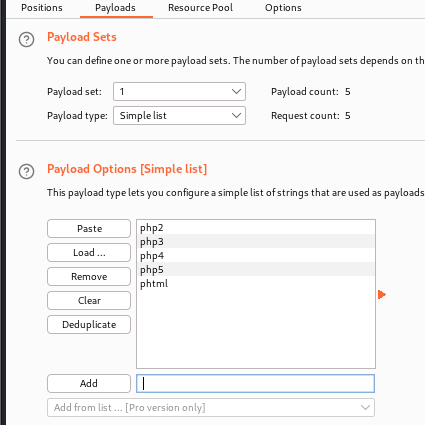Image resolution: width=425 pixels, height=425 pixels.
Task: Go to the Options tab
Action: point(283,8)
